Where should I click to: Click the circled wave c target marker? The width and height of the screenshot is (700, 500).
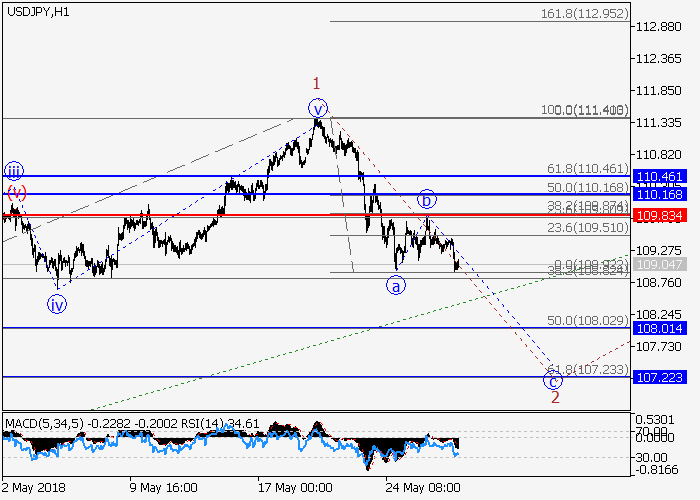[x=552, y=379]
